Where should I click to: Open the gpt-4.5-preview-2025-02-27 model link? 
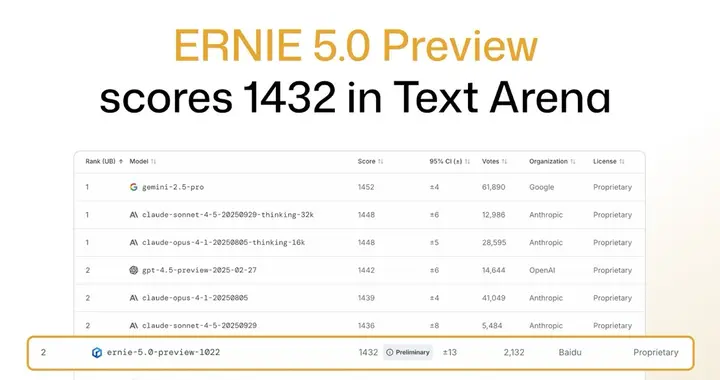199,270
